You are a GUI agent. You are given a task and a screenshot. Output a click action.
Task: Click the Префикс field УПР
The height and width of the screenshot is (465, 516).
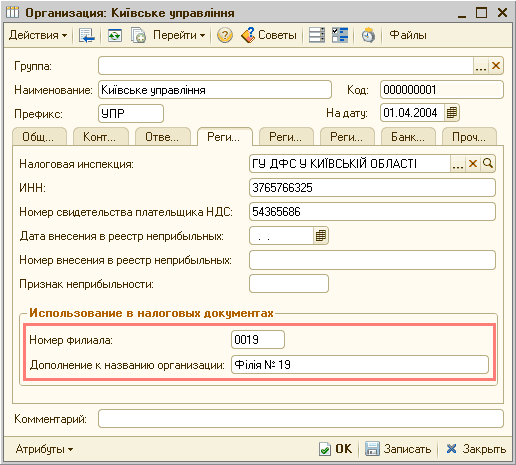click(131, 114)
